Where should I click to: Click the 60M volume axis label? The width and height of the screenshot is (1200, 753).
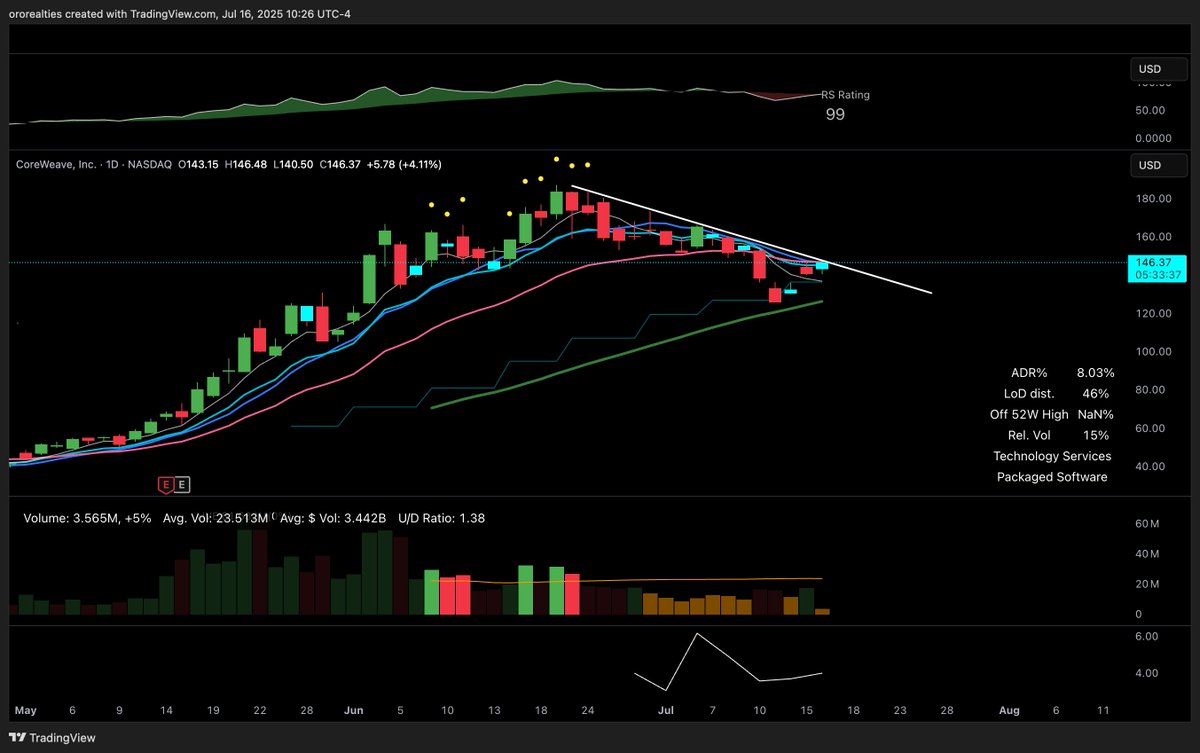[1147, 524]
